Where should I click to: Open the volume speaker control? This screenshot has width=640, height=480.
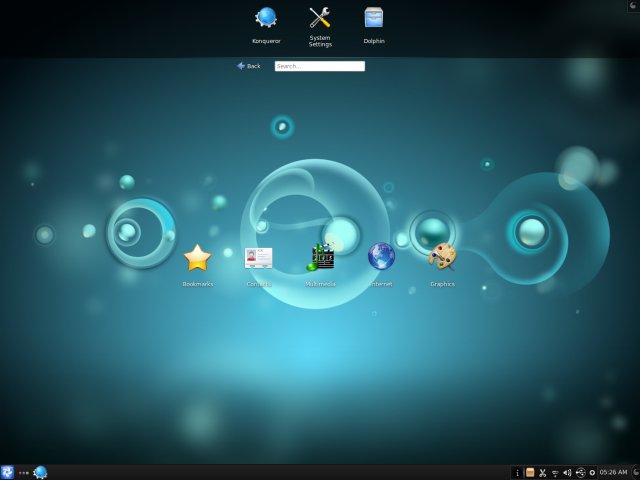click(x=567, y=472)
